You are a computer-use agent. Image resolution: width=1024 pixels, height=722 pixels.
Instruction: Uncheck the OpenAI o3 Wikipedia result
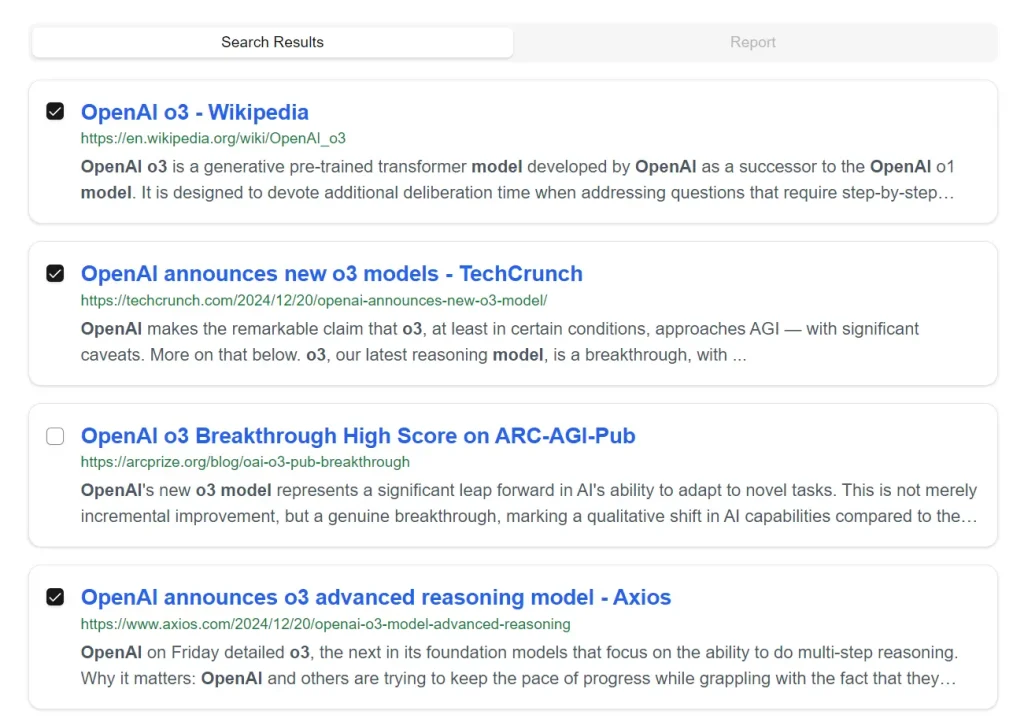[55, 111]
